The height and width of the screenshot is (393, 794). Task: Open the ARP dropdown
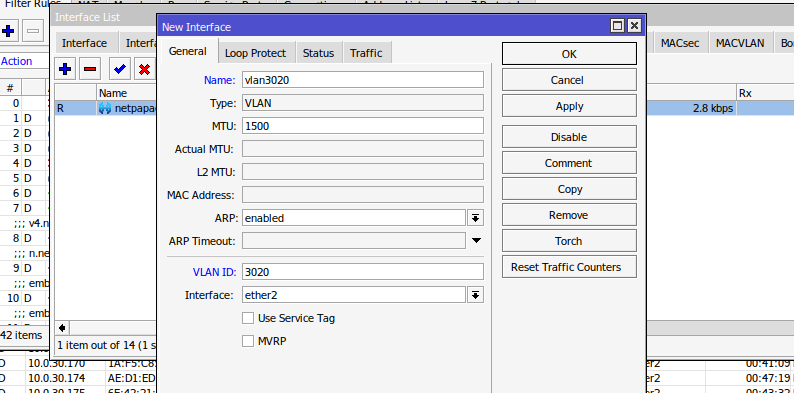(475, 218)
